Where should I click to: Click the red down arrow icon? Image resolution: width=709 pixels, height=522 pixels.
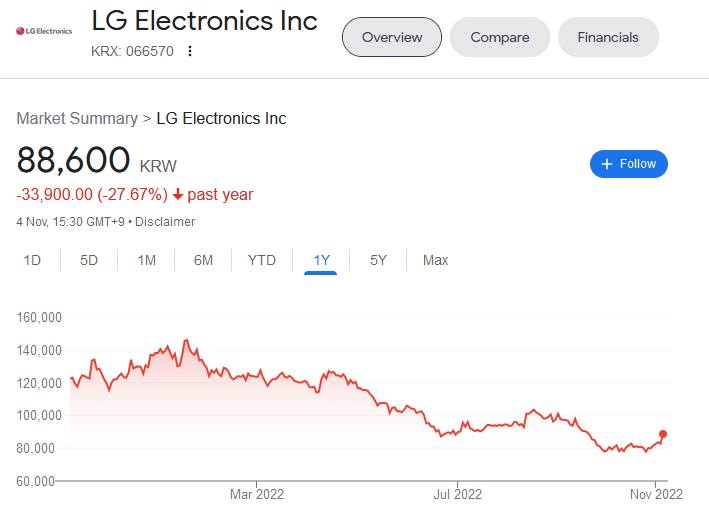(x=178, y=195)
